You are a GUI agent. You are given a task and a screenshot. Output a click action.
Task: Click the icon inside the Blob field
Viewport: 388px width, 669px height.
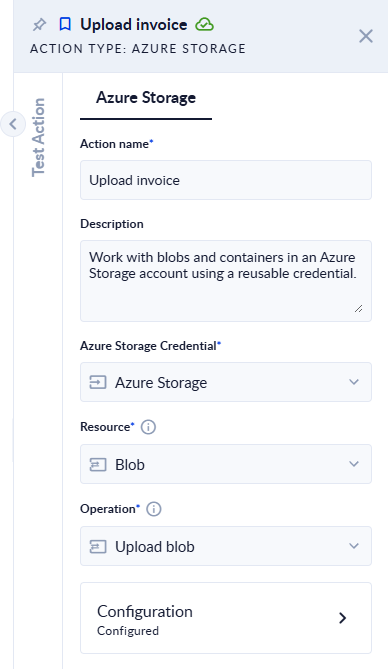tap(98, 464)
